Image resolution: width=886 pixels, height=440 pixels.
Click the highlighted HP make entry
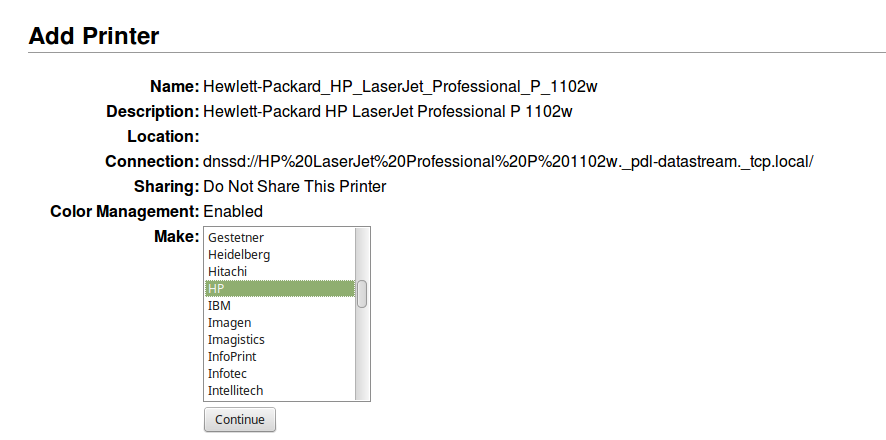click(x=280, y=288)
